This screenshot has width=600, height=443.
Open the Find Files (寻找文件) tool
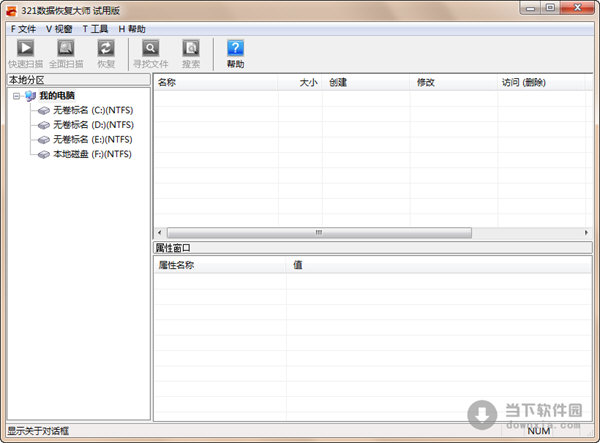tap(150, 53)
